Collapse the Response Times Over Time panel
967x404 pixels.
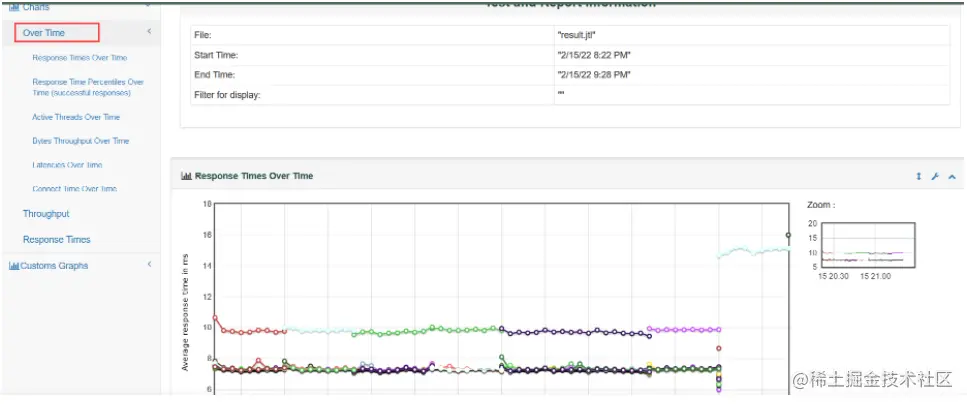click(952, 176)
